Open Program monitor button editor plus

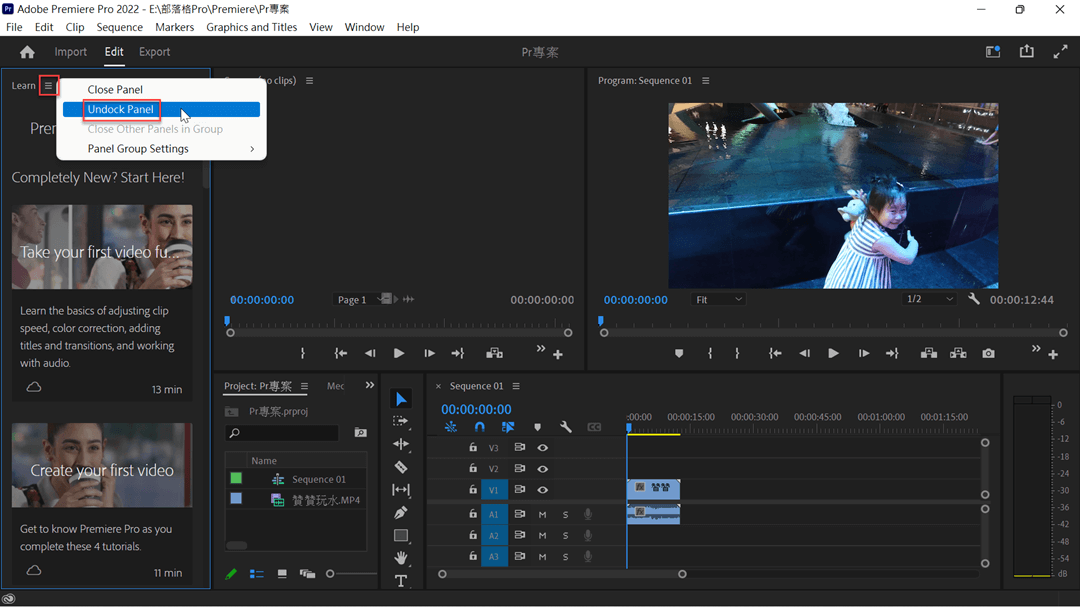pyautogui.click(x=1053, y=355)
